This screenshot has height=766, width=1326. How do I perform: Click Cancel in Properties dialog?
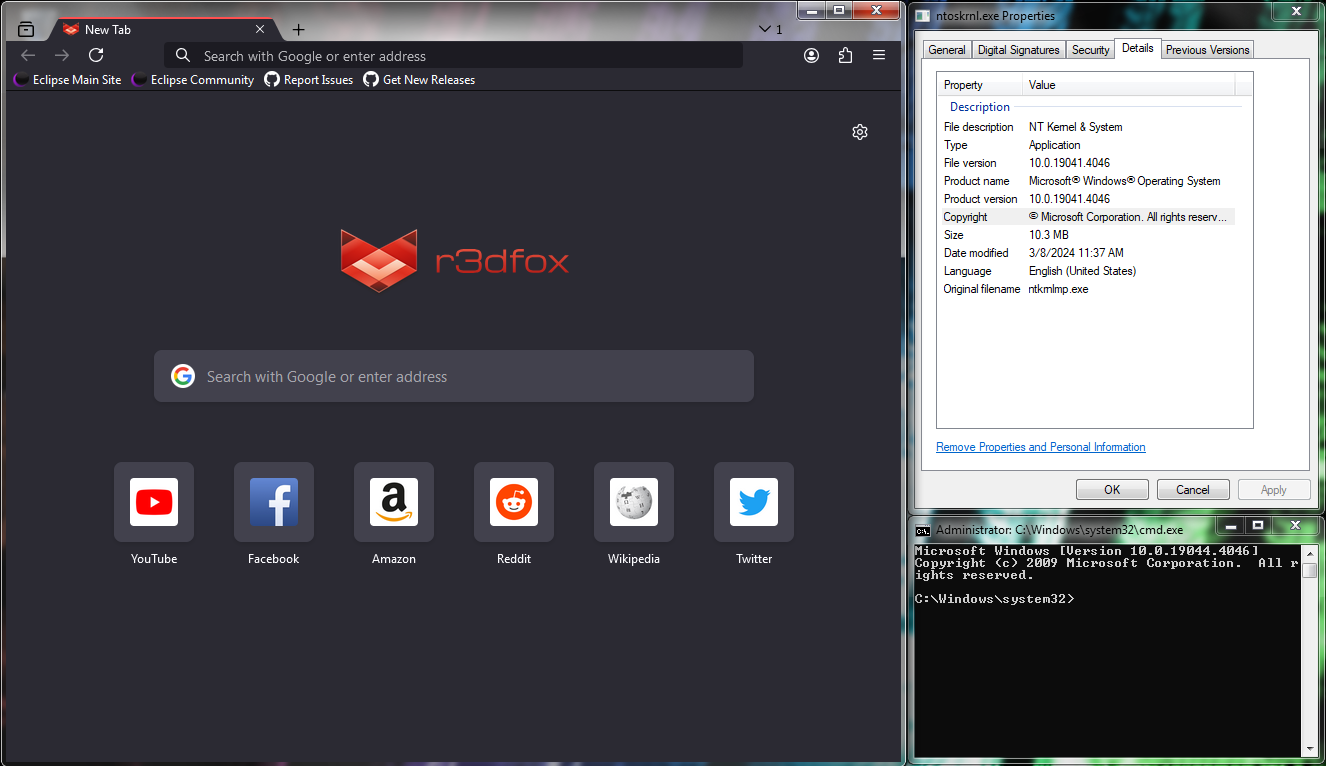1193,490
